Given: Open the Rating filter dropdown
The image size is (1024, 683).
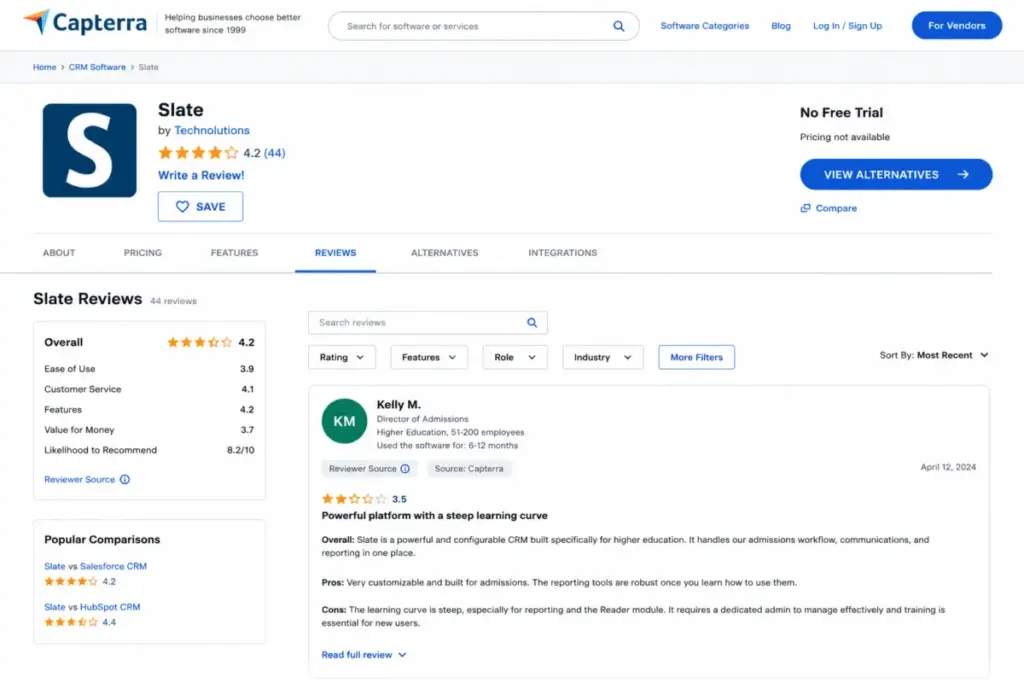Looking at the screenshot, I should coord(342,357).
